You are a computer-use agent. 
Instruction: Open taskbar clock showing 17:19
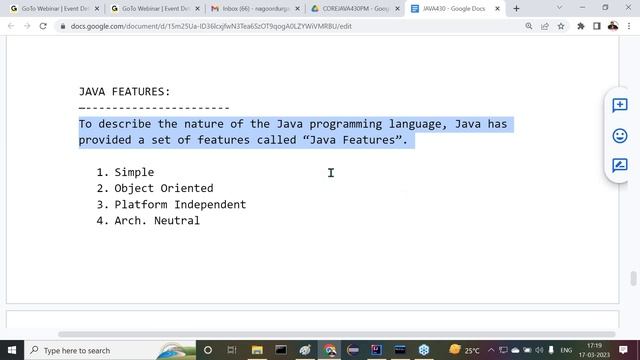point(594,350)
